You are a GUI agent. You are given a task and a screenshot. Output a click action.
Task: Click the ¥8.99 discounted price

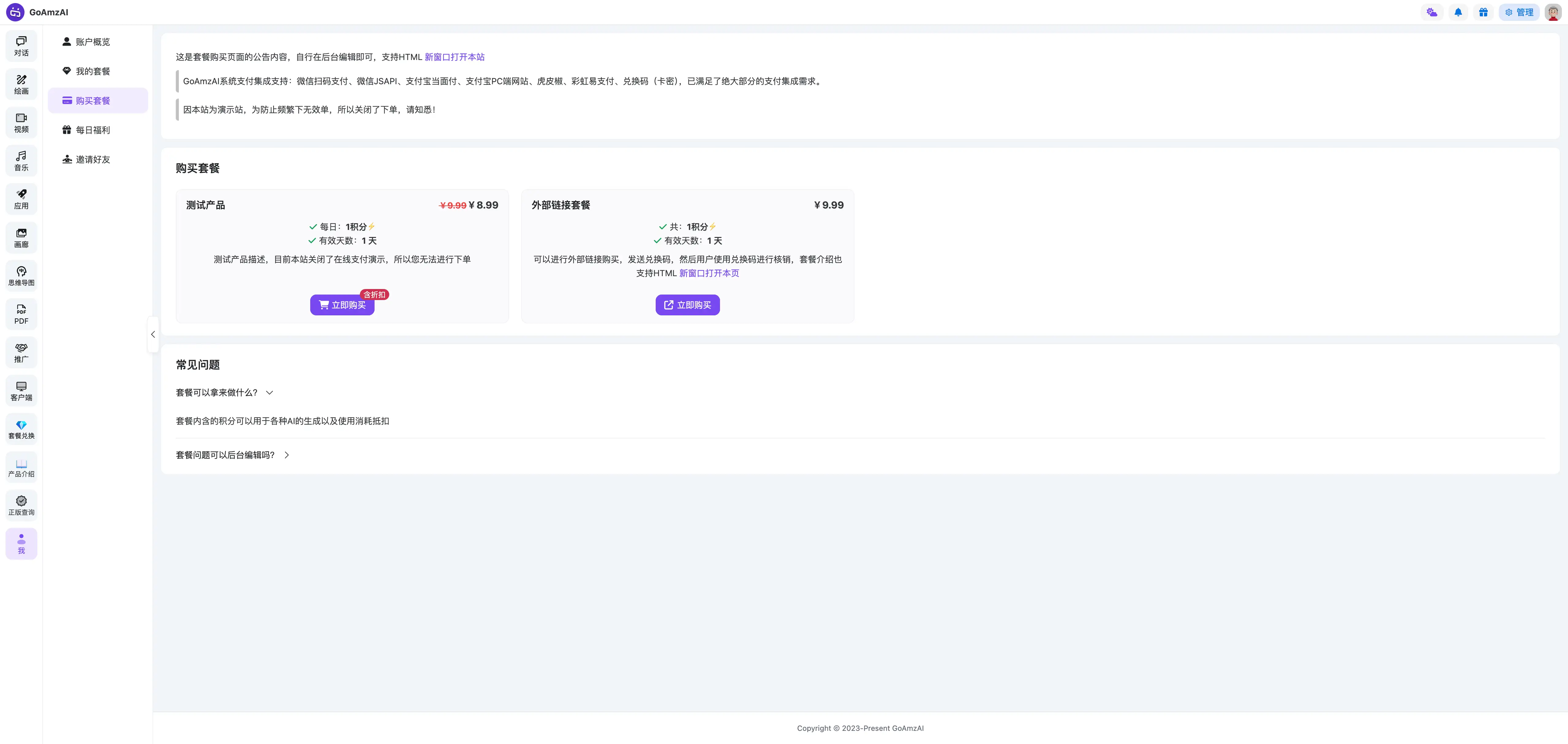coord(483,205)
